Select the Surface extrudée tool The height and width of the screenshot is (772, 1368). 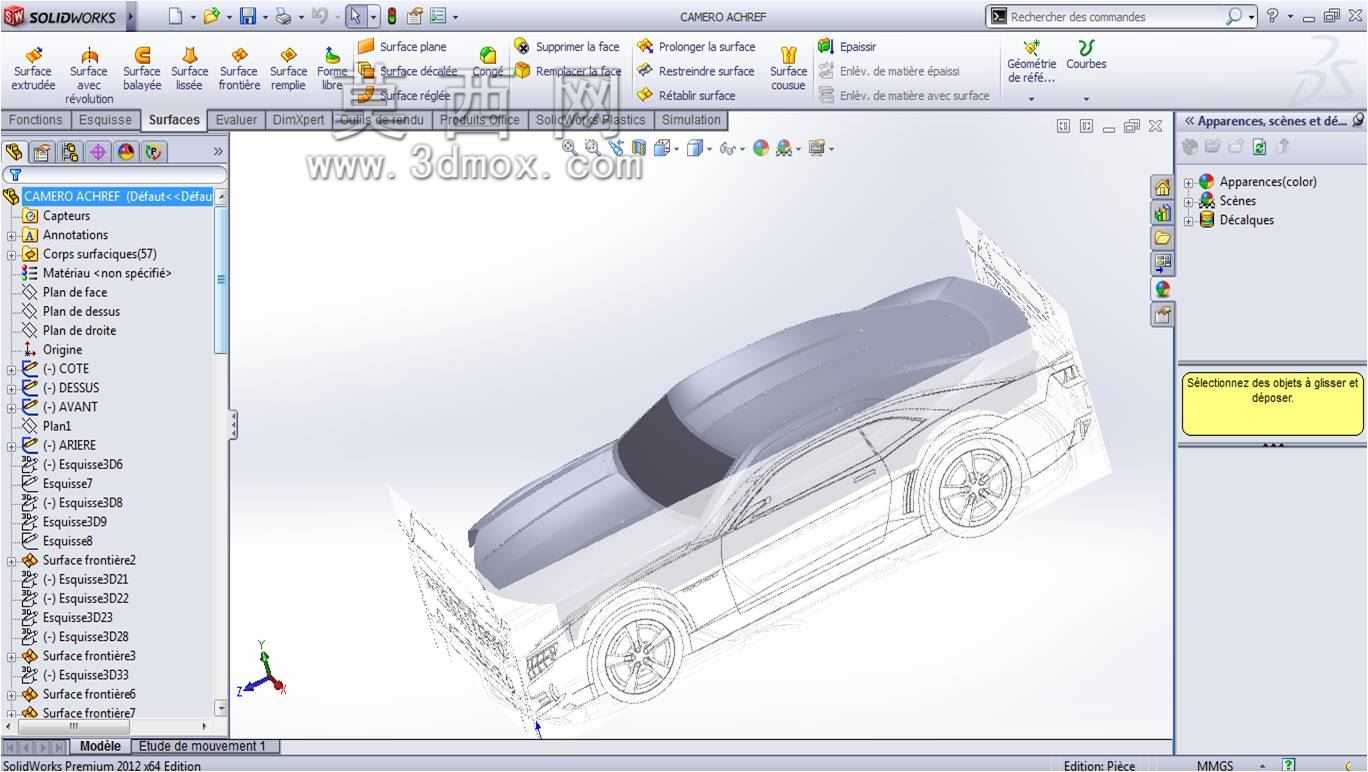tap(33, 70)
